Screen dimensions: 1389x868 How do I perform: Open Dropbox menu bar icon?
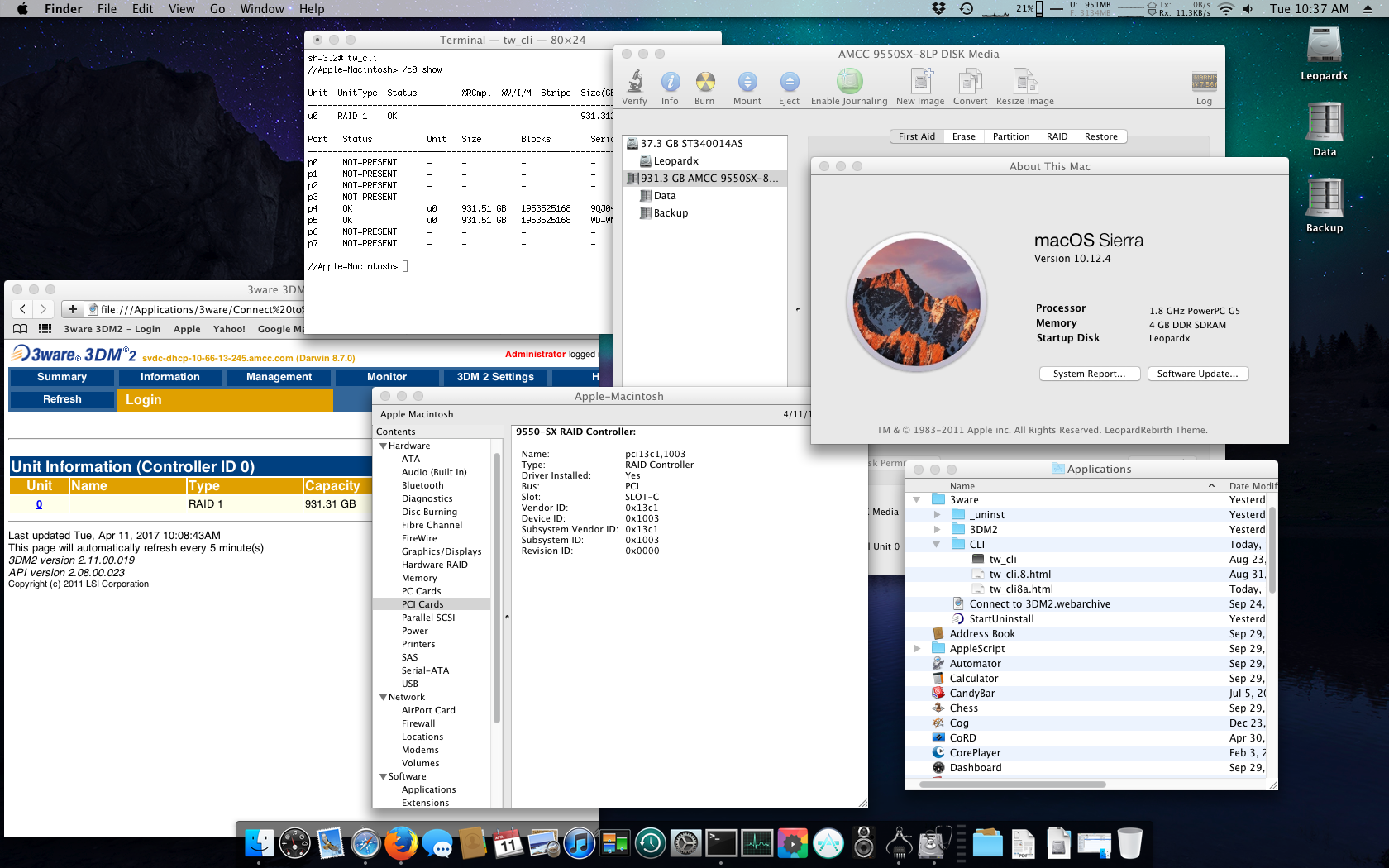pos(938,8)
